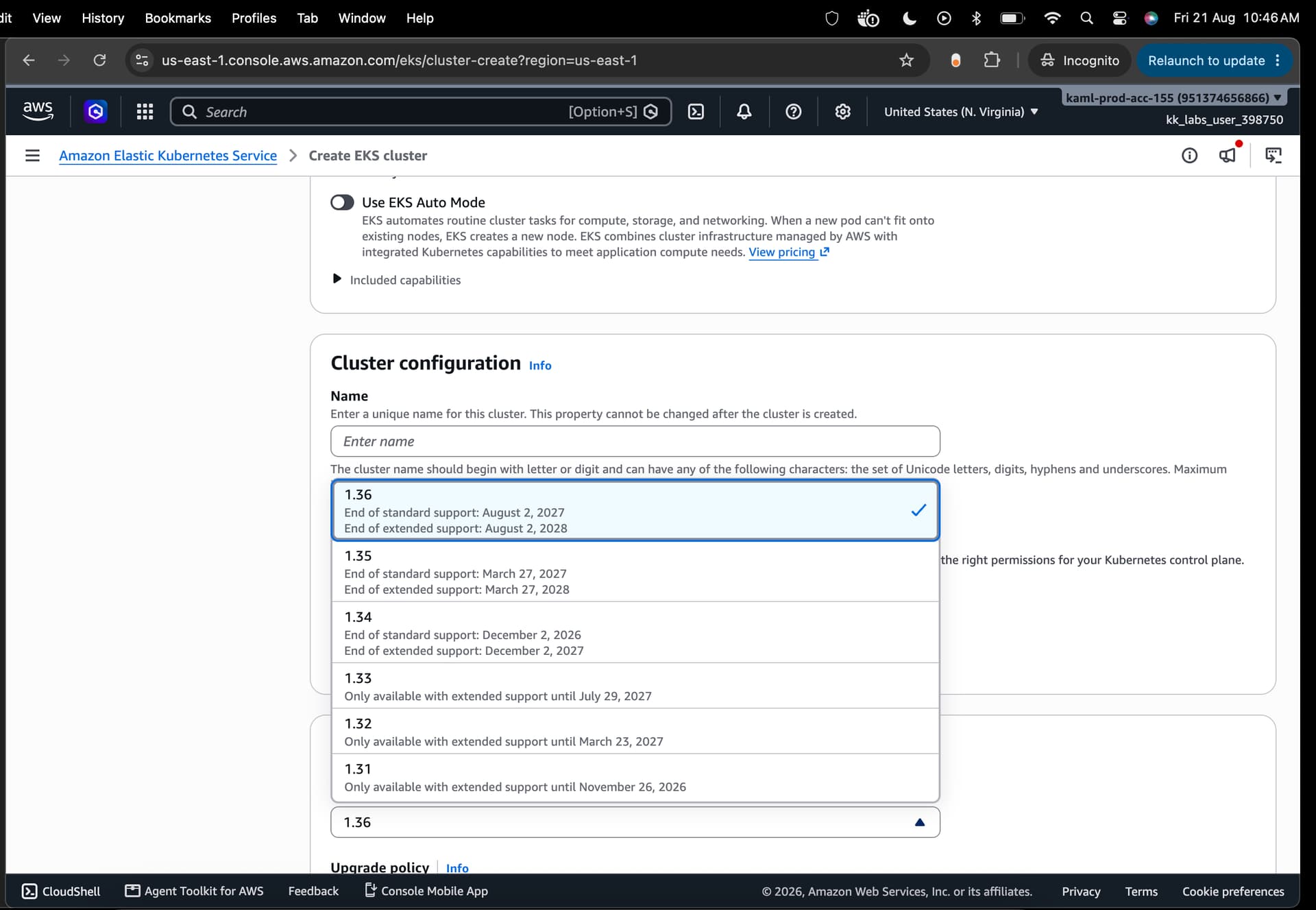Reload the EKS cluster-create page
This screenshot has width=1316, height=910.
coord(99,60)
